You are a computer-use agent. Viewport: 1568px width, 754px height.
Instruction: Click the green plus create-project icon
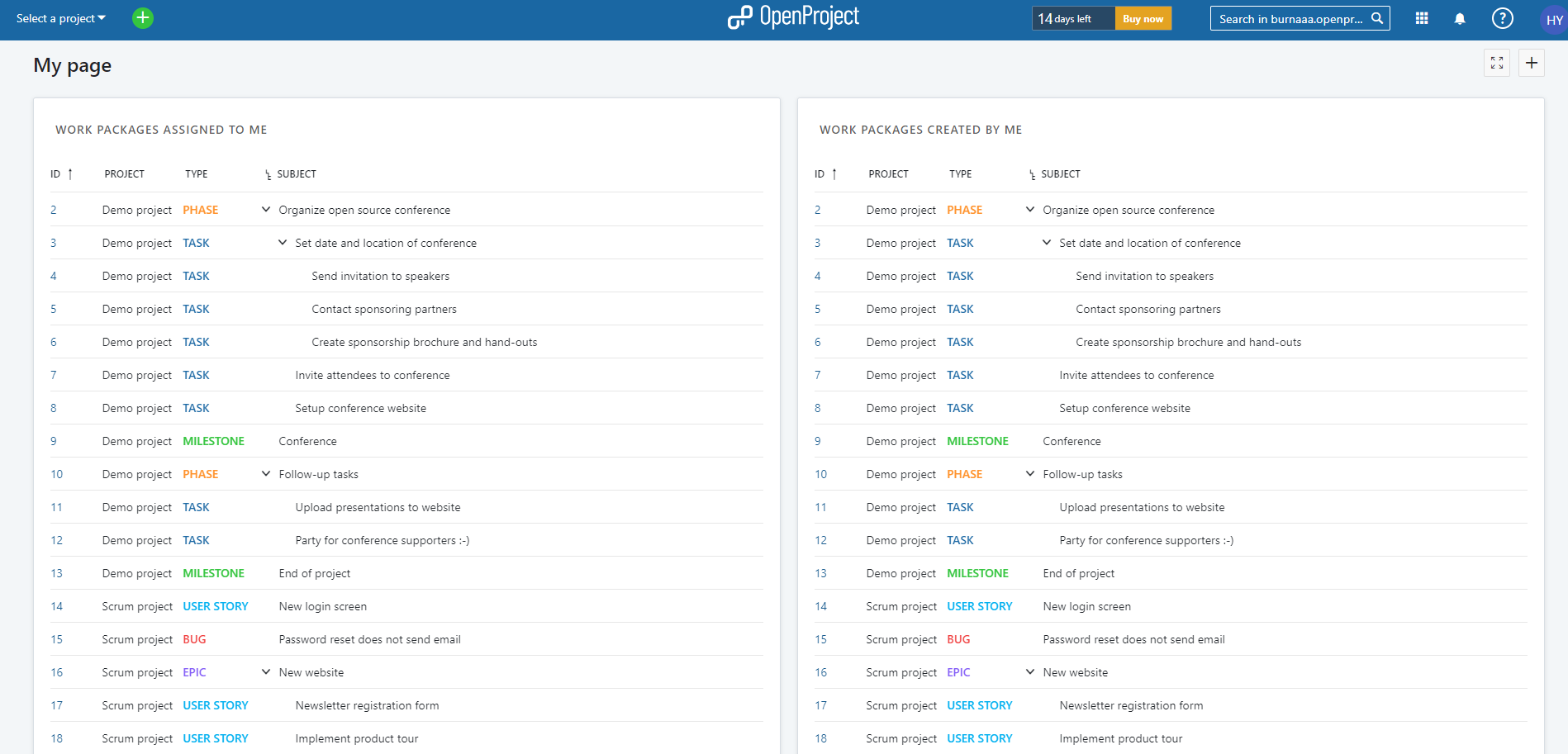pyautogui.click(x=143, y=18)
